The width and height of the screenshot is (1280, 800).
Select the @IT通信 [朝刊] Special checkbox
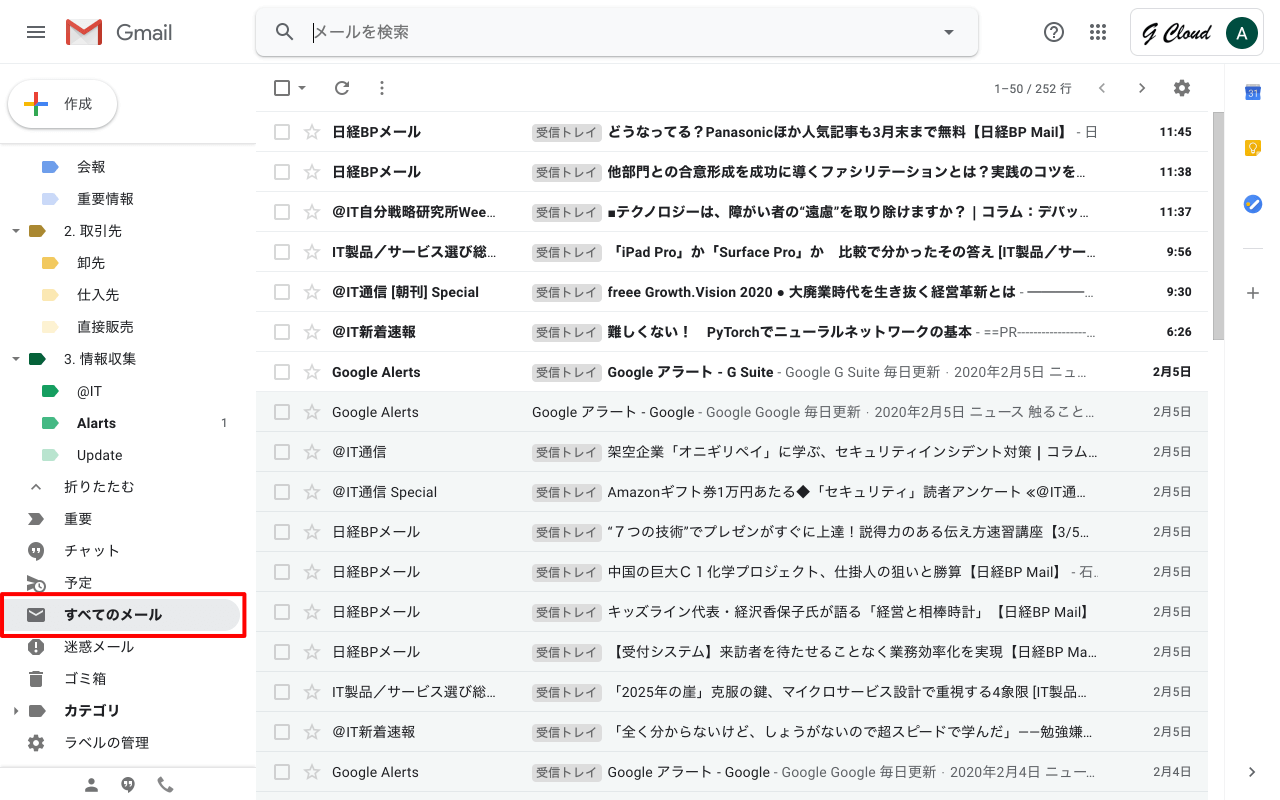pyautogui.click(x=282, y=292)
